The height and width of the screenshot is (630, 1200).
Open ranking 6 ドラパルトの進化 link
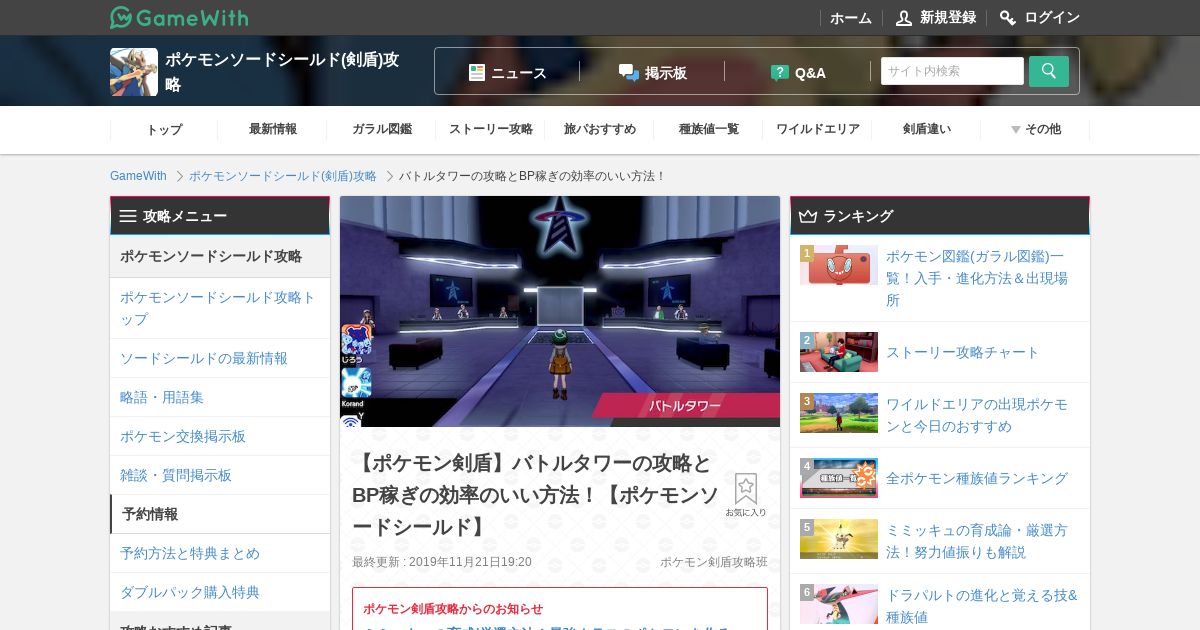click(x=982, y=606)
